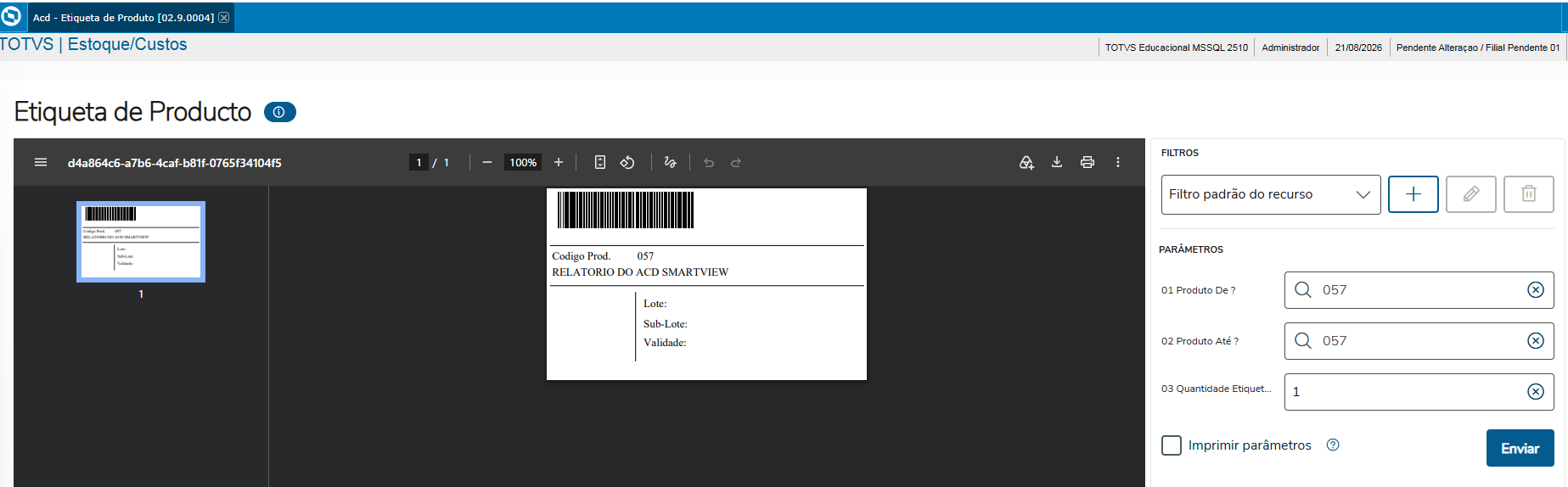Click the 100% zoom level field
The width and height of the screenshot is (1568, 487).
click(x=523, y=162)
